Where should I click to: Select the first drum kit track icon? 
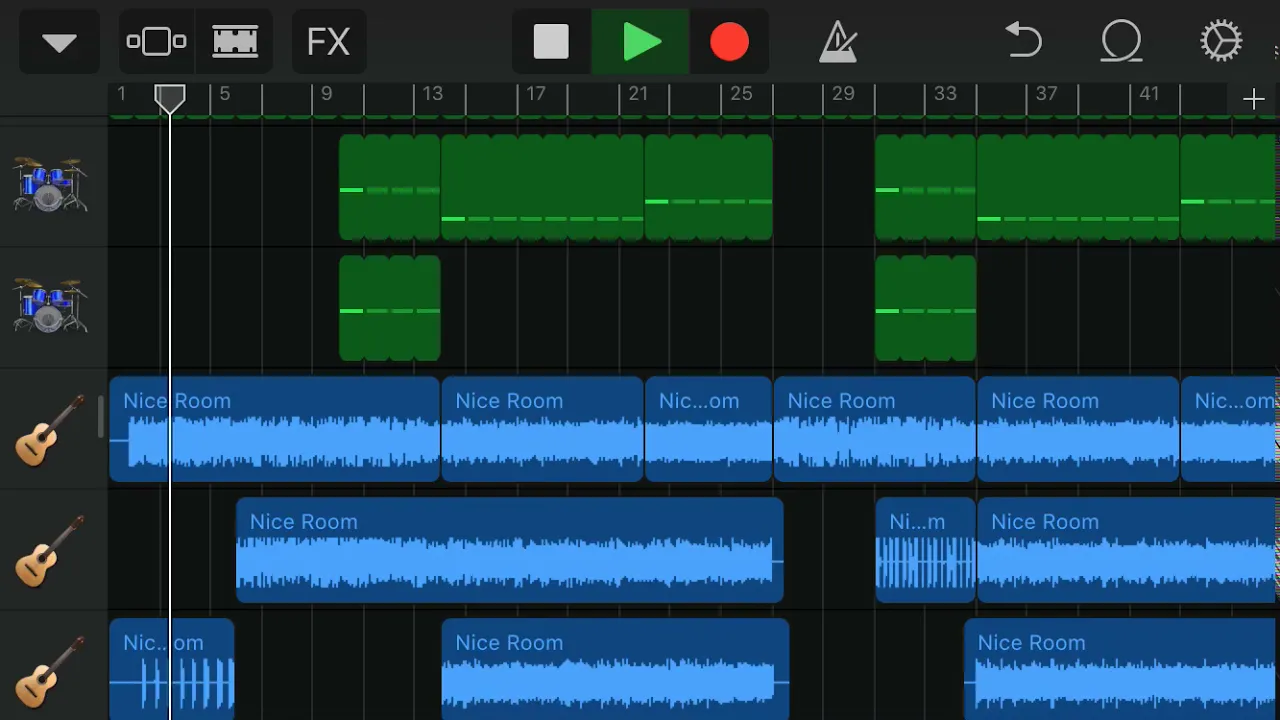50,185
